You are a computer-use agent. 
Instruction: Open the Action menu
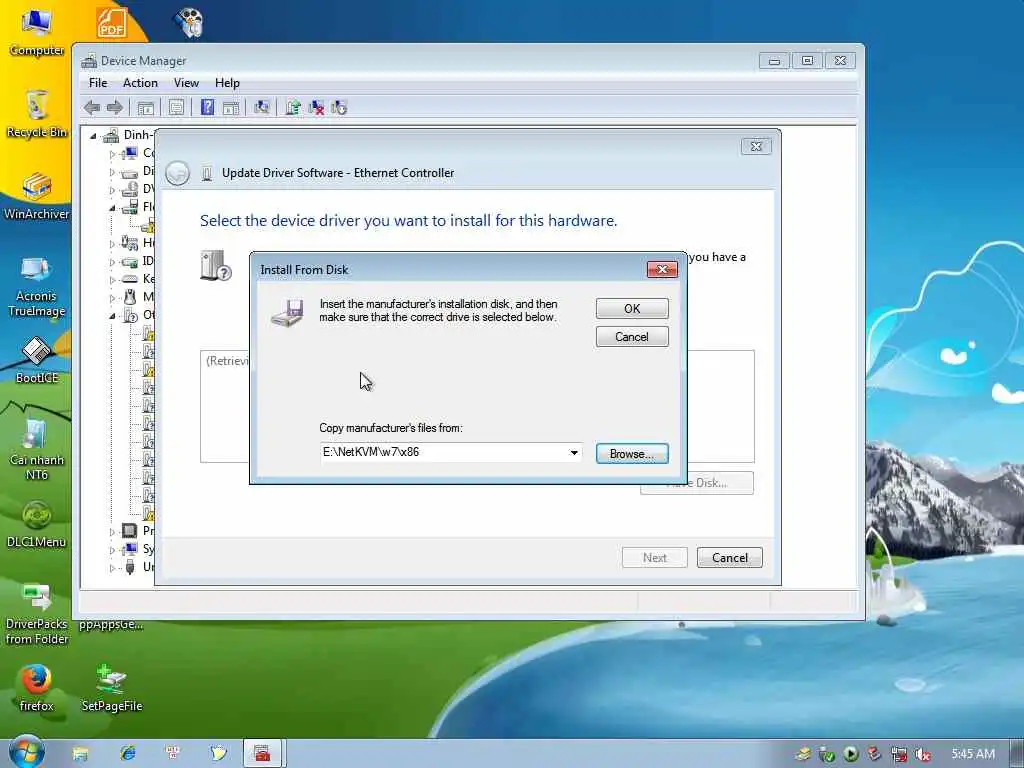coord(140,83)
